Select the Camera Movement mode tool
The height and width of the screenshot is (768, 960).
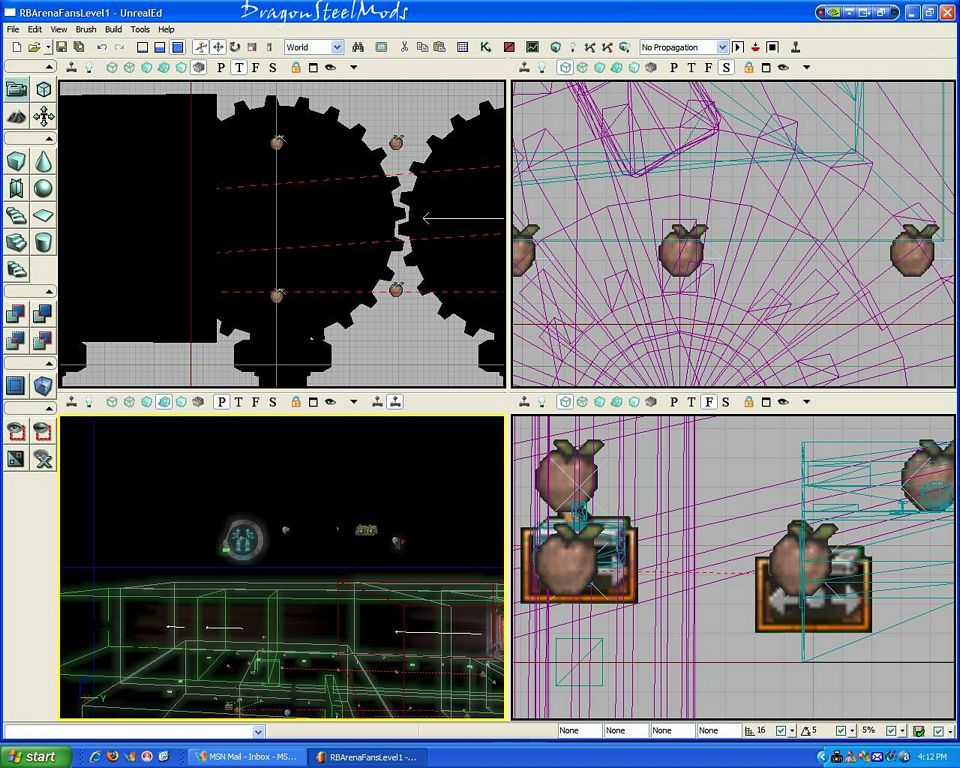17,90
